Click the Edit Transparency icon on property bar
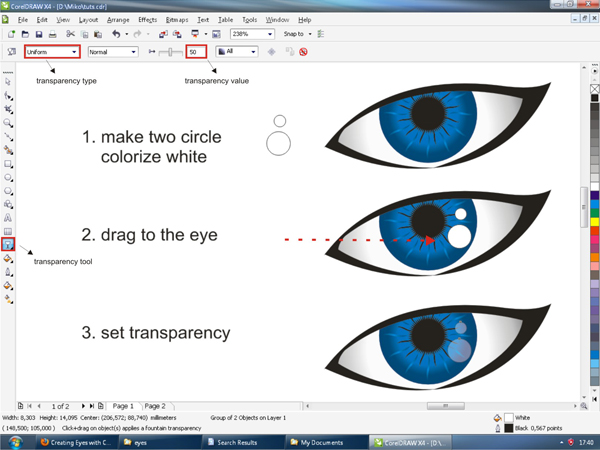 [x=12, y=52]
